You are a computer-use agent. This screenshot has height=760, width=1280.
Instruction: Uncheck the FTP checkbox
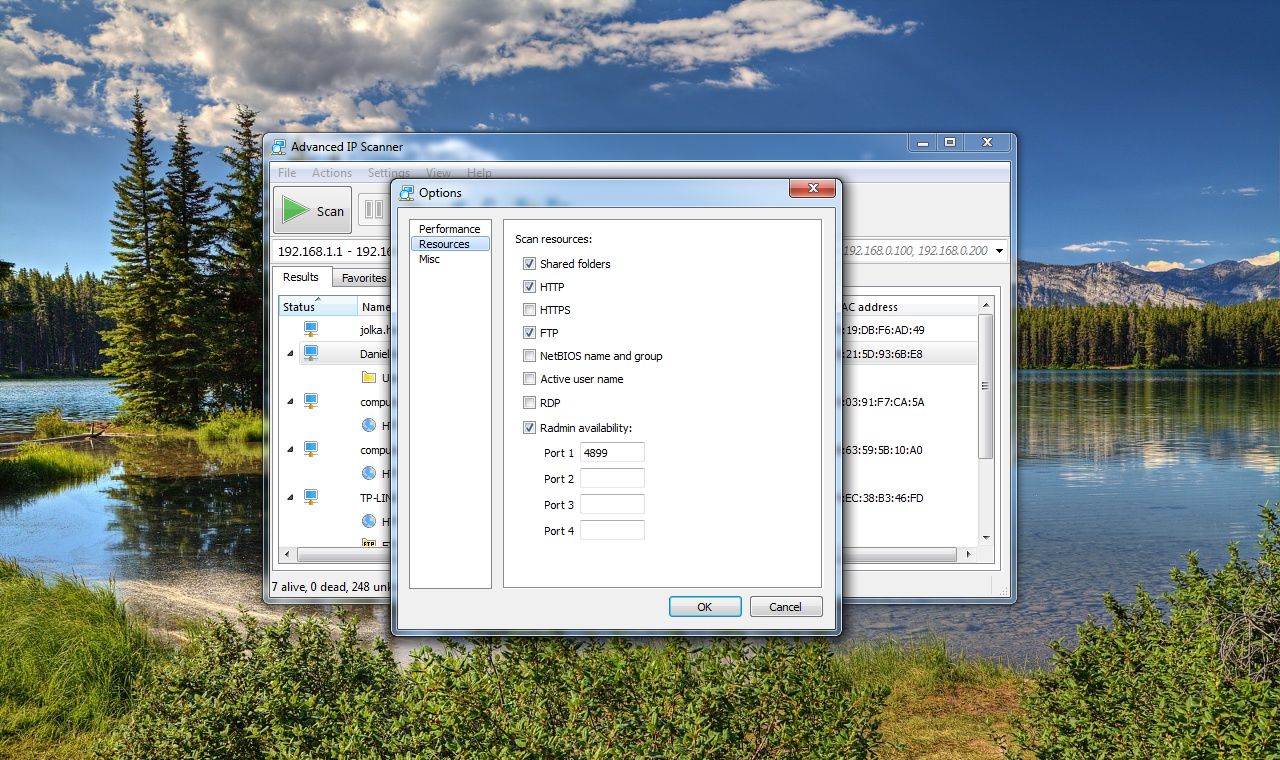coord(530,333)
